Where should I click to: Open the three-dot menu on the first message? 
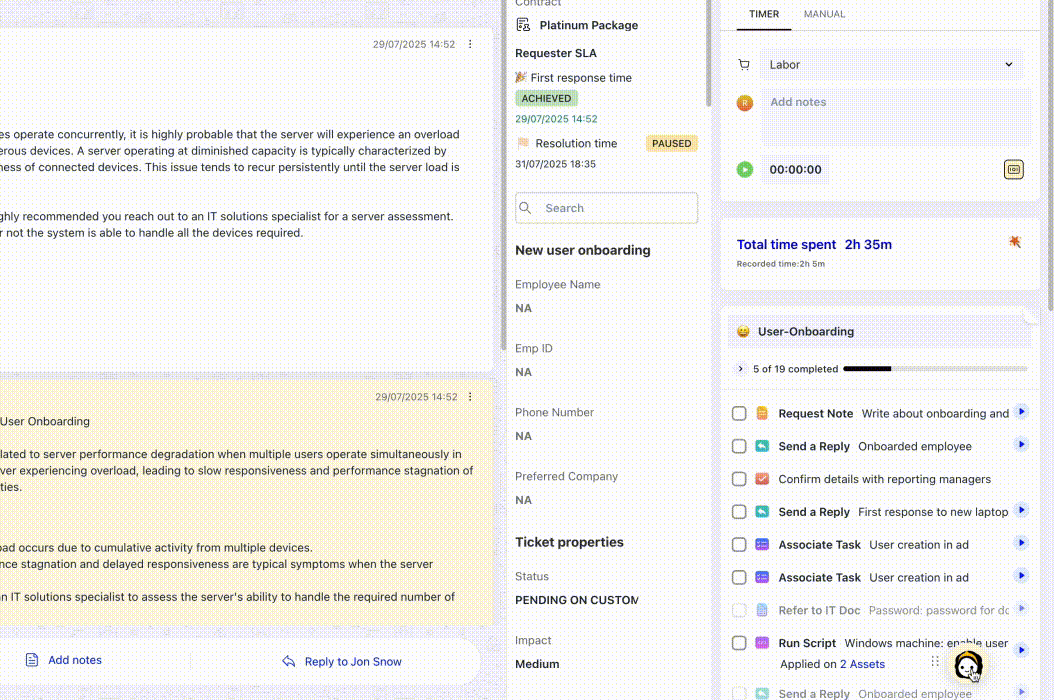(x=470, y=44)
